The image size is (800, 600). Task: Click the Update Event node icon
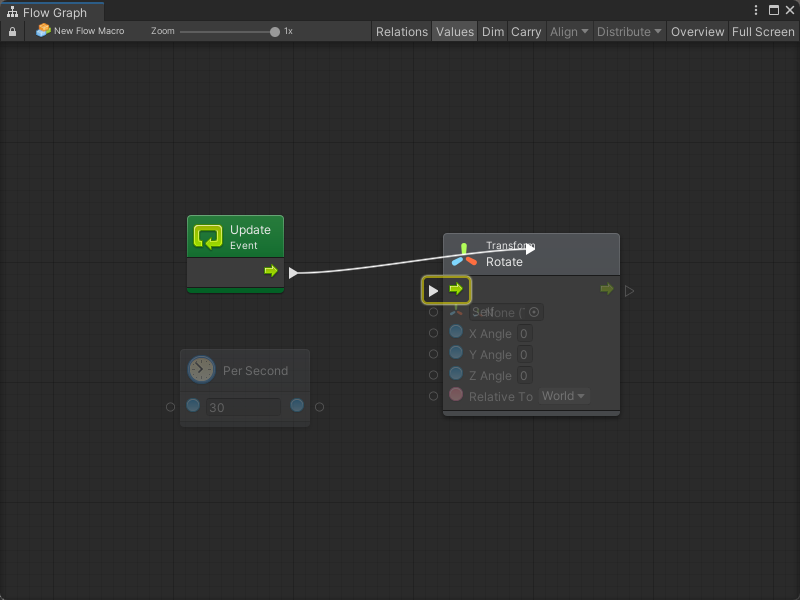tap(208, 237)
